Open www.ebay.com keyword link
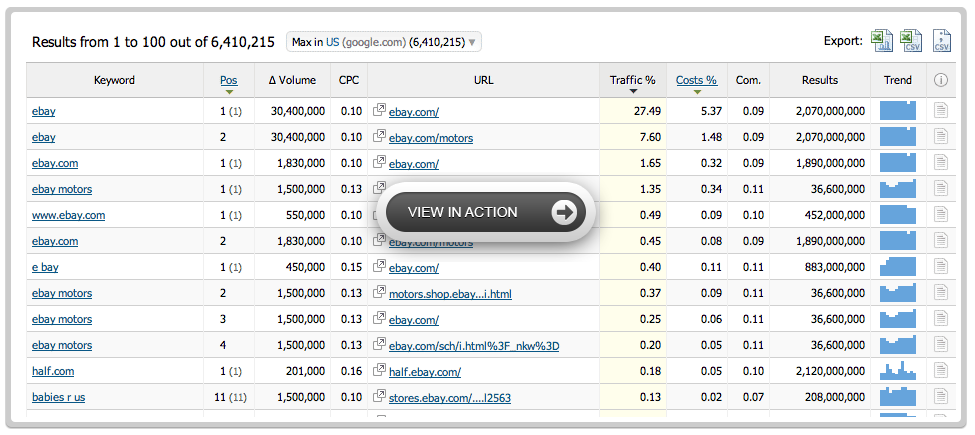Screen dimensions: 975x435 (68, 215)
